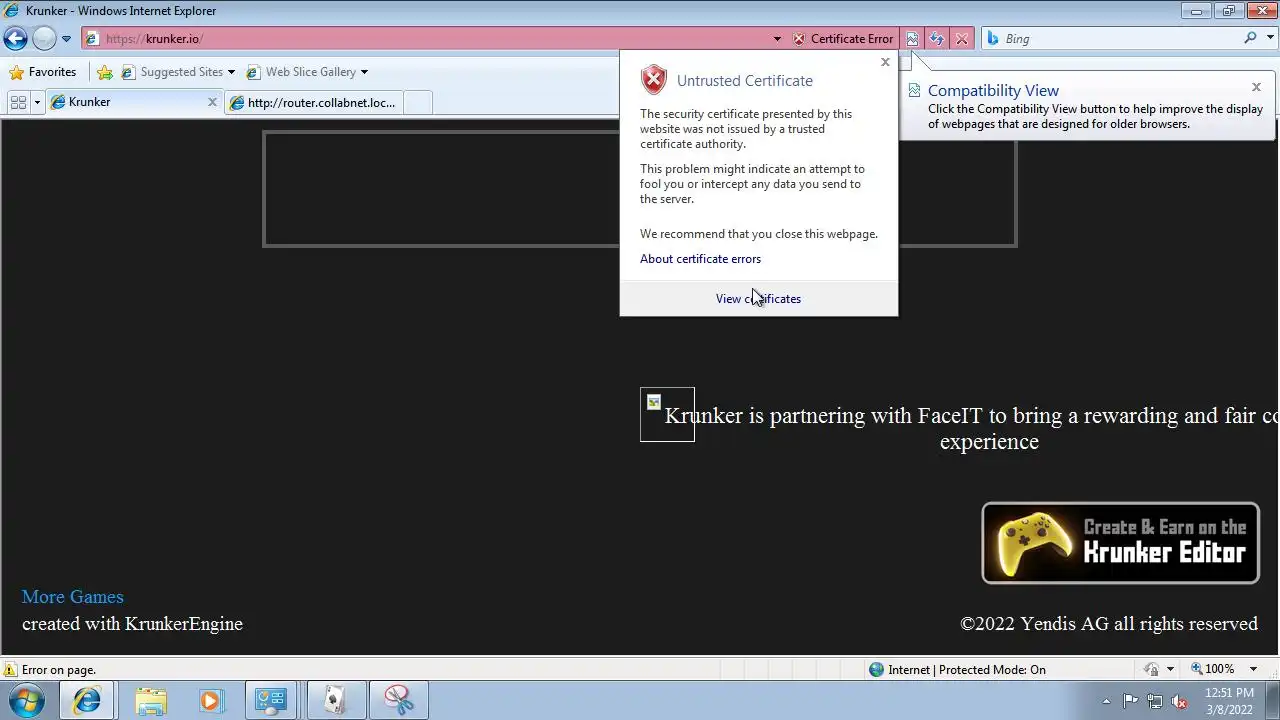
Task: Click the Certificate Error security badge
Action: (843, 39)
